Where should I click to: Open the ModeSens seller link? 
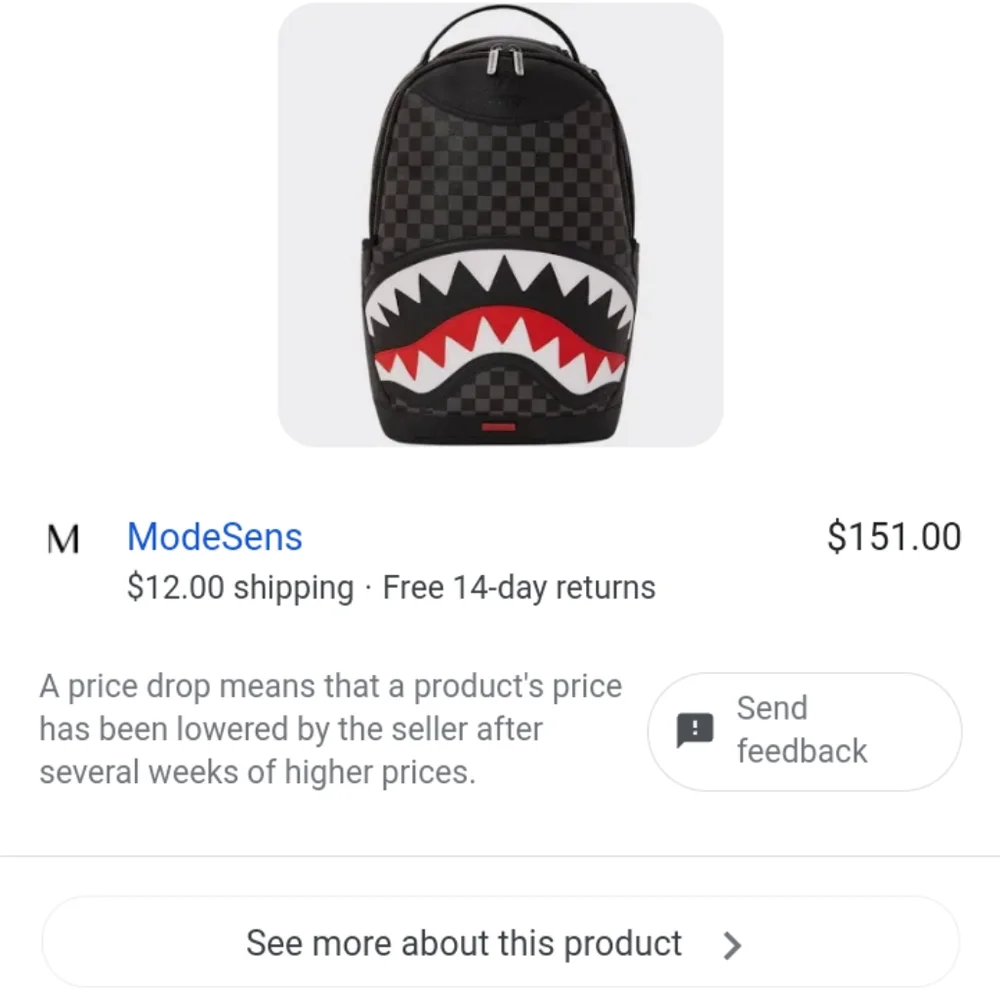point(214,537)
